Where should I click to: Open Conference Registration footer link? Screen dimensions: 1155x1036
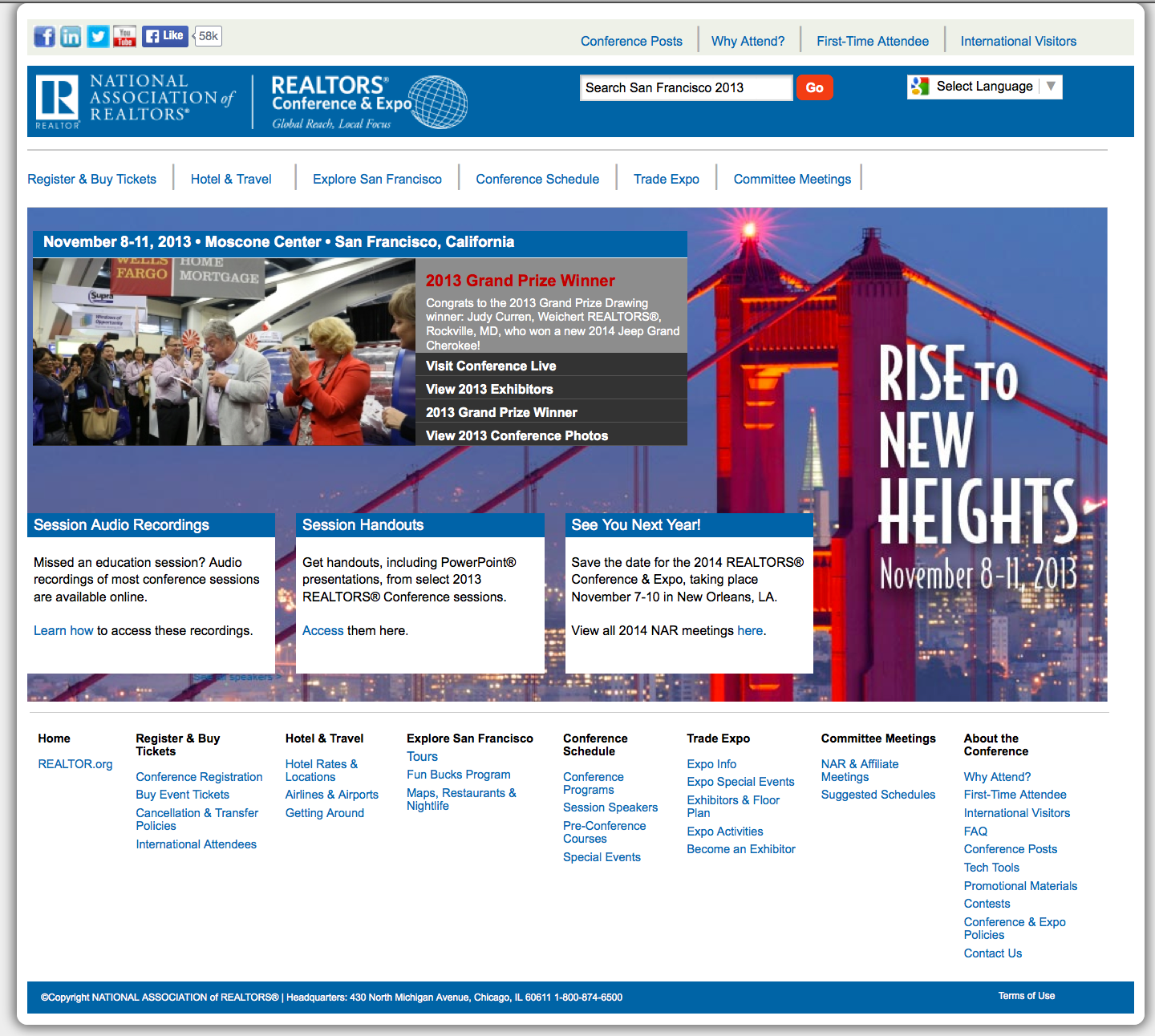199,777
